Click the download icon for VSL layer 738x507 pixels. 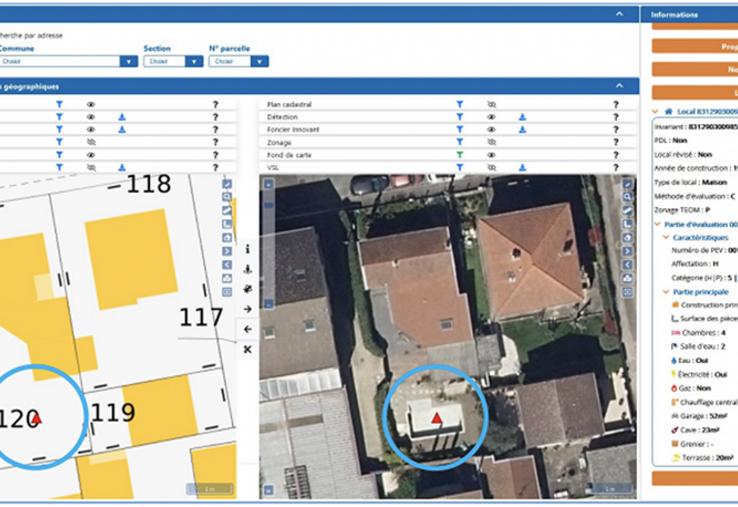click(522, 168)
